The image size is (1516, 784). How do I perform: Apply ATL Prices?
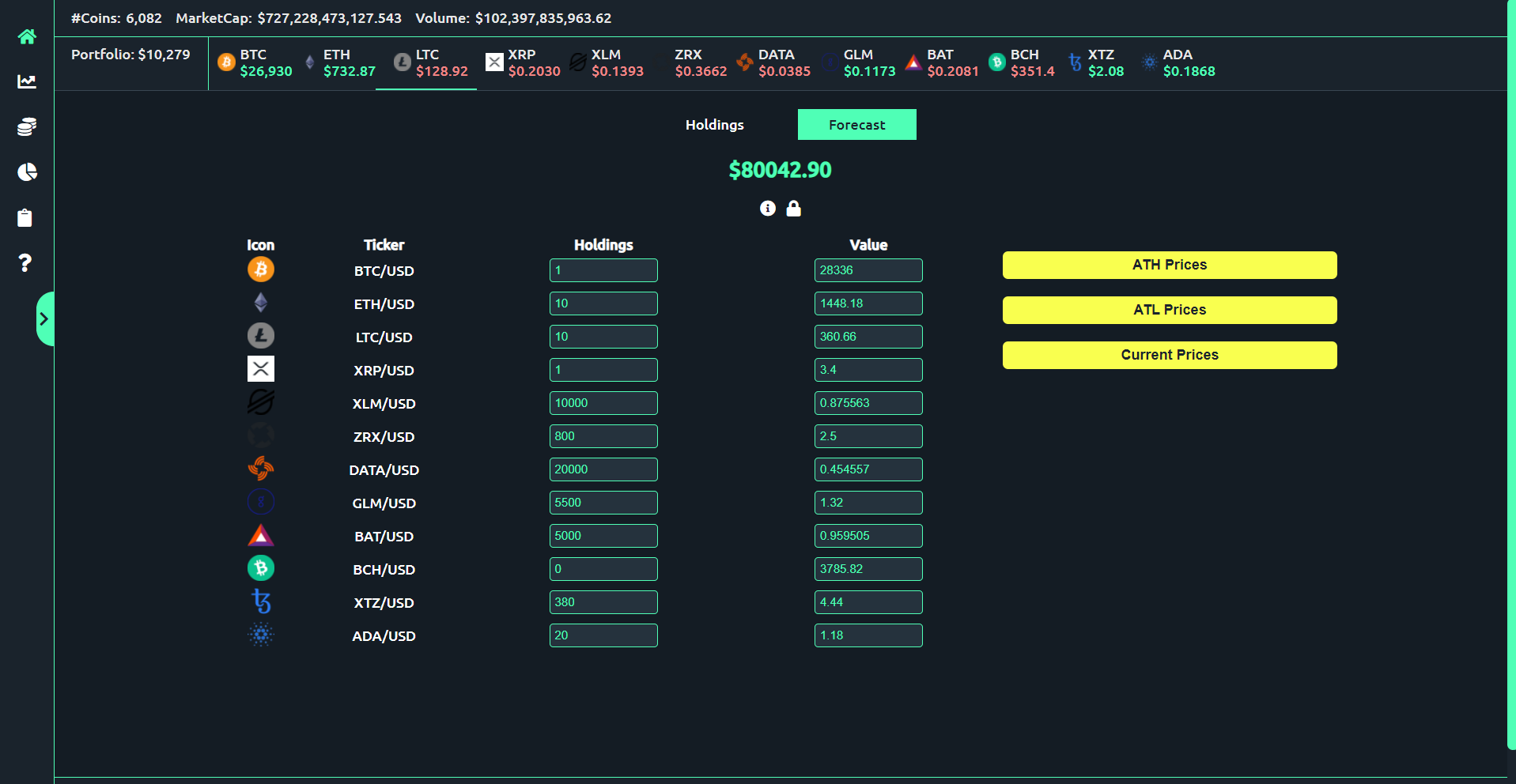pyautogui.click(x=1170, y=310)
